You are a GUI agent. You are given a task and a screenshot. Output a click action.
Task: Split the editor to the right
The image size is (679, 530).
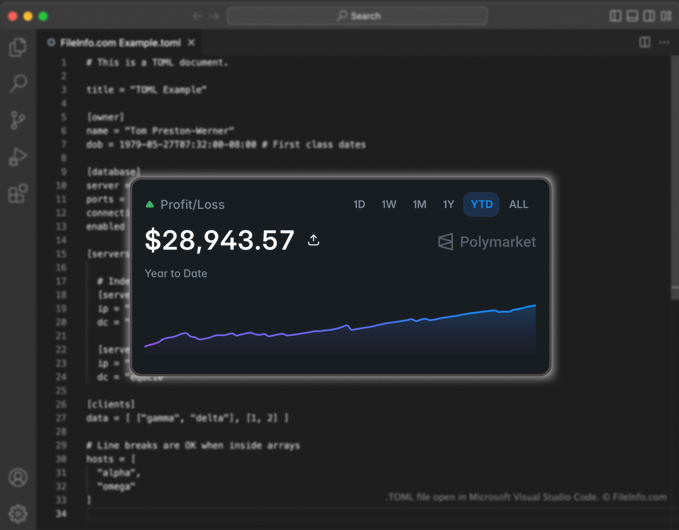coord(645,42)
